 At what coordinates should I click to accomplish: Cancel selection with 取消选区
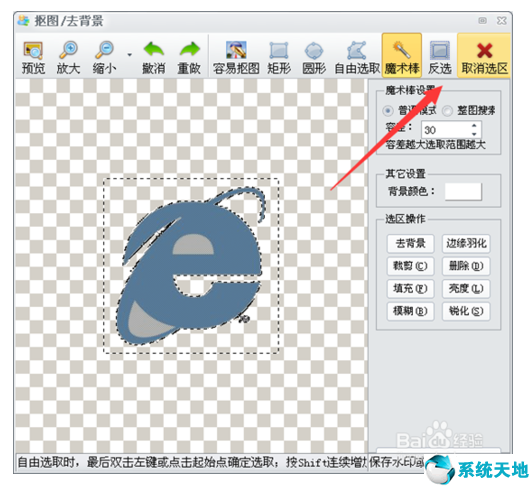484,56
